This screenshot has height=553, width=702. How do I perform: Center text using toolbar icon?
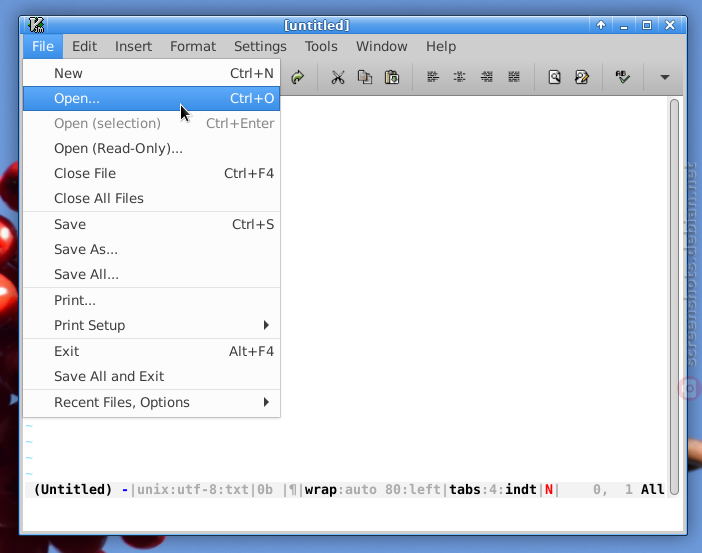point(459,77)
